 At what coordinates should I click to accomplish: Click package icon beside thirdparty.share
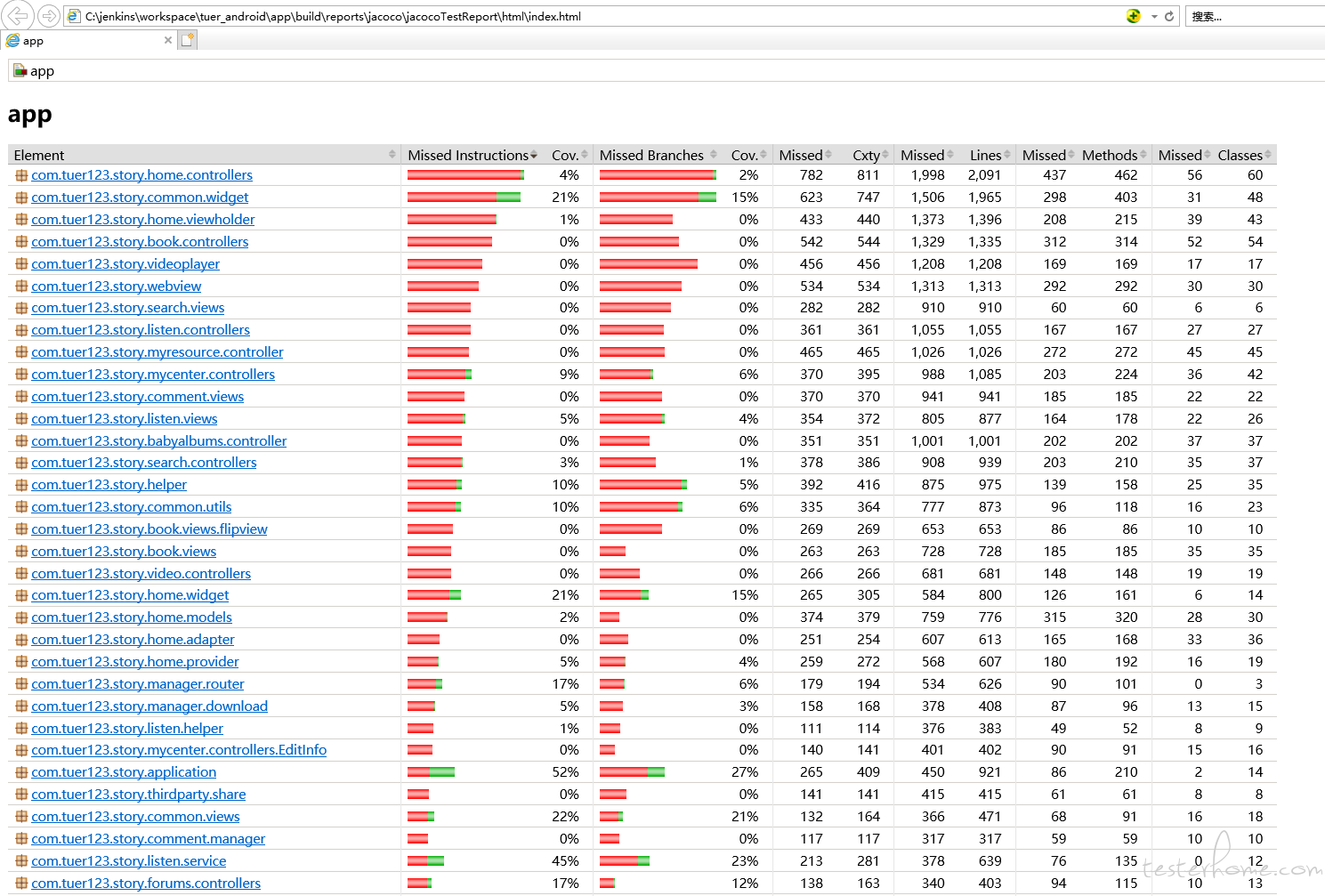21,795
